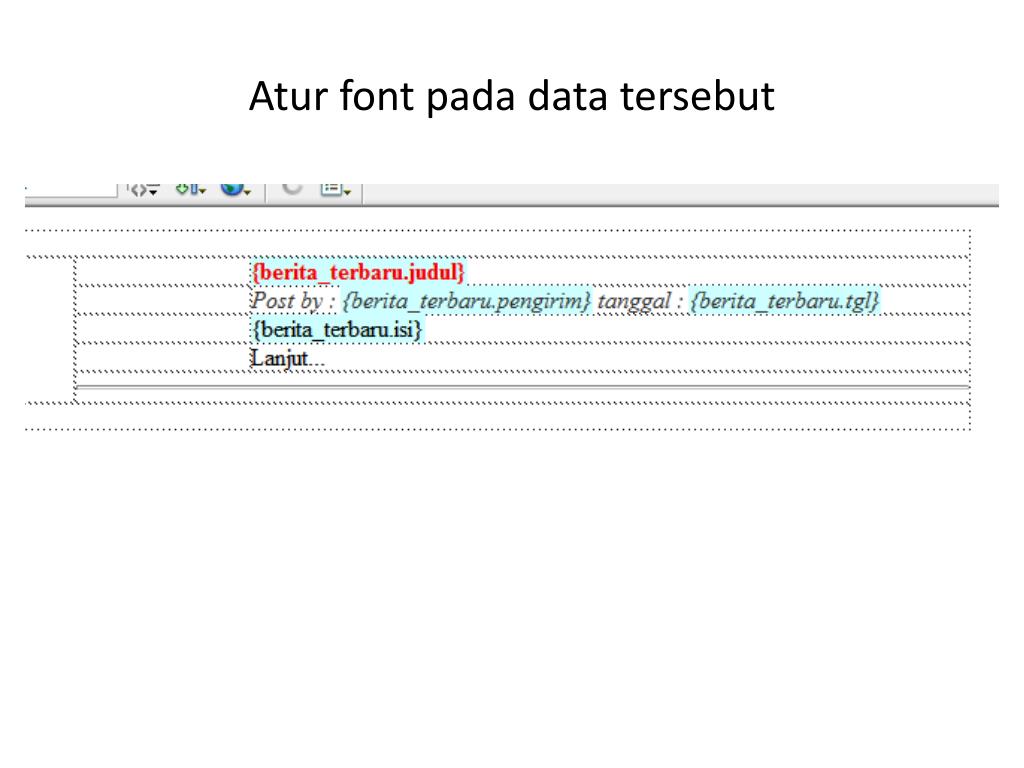
Task: Click the 'Post by :' italic text
Action: click(x=293, y=301)
